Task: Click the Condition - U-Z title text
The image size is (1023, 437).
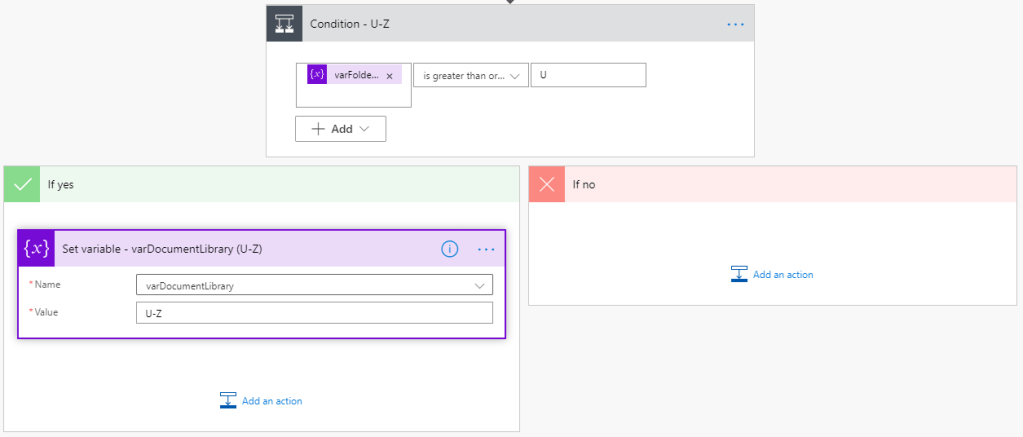Action: (350, 24)
